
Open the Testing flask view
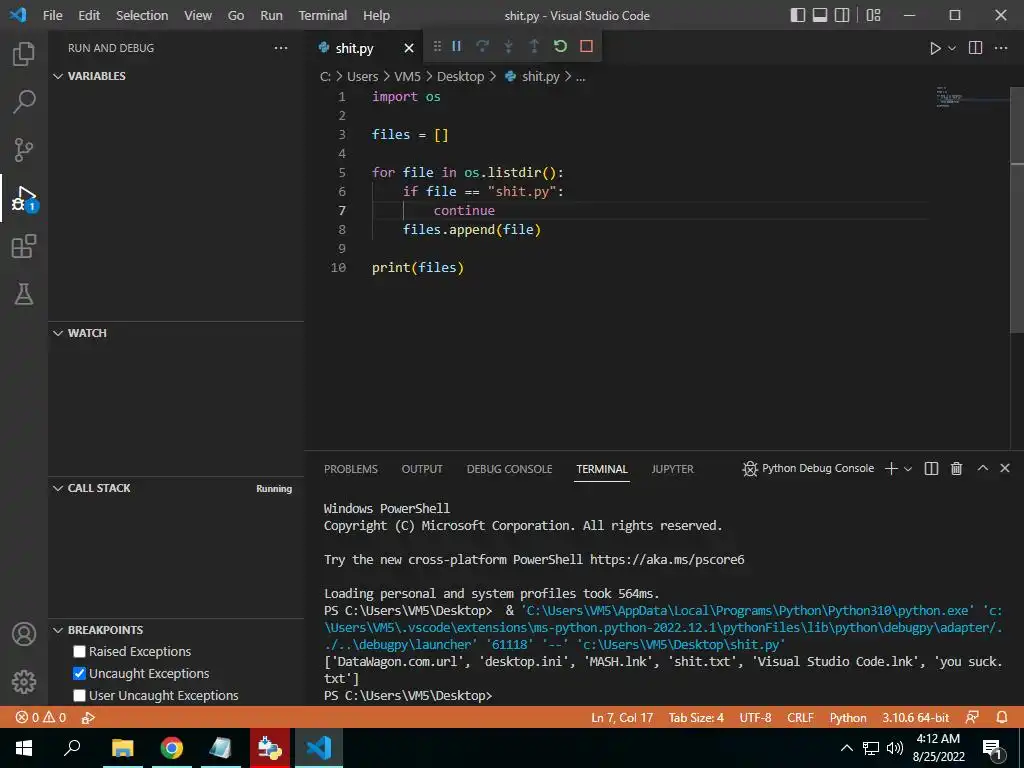pos(24,295)
